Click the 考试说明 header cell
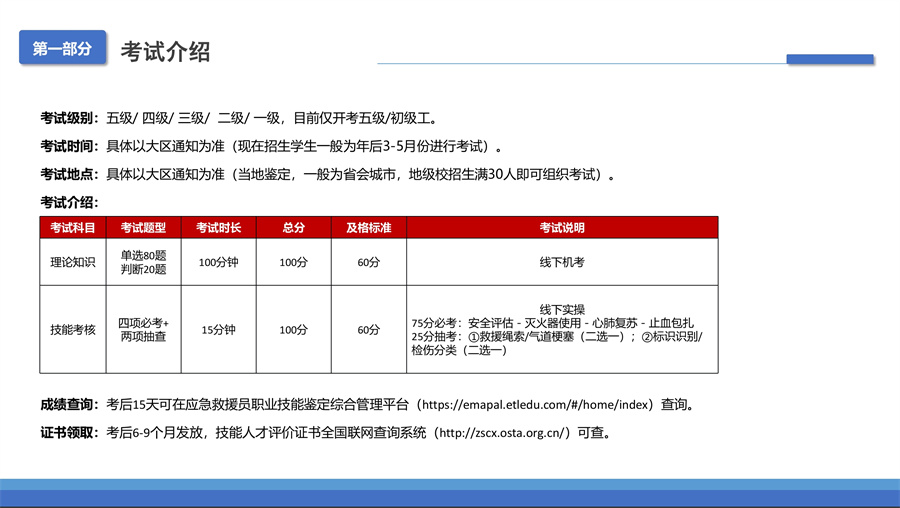 click(561, 228)
